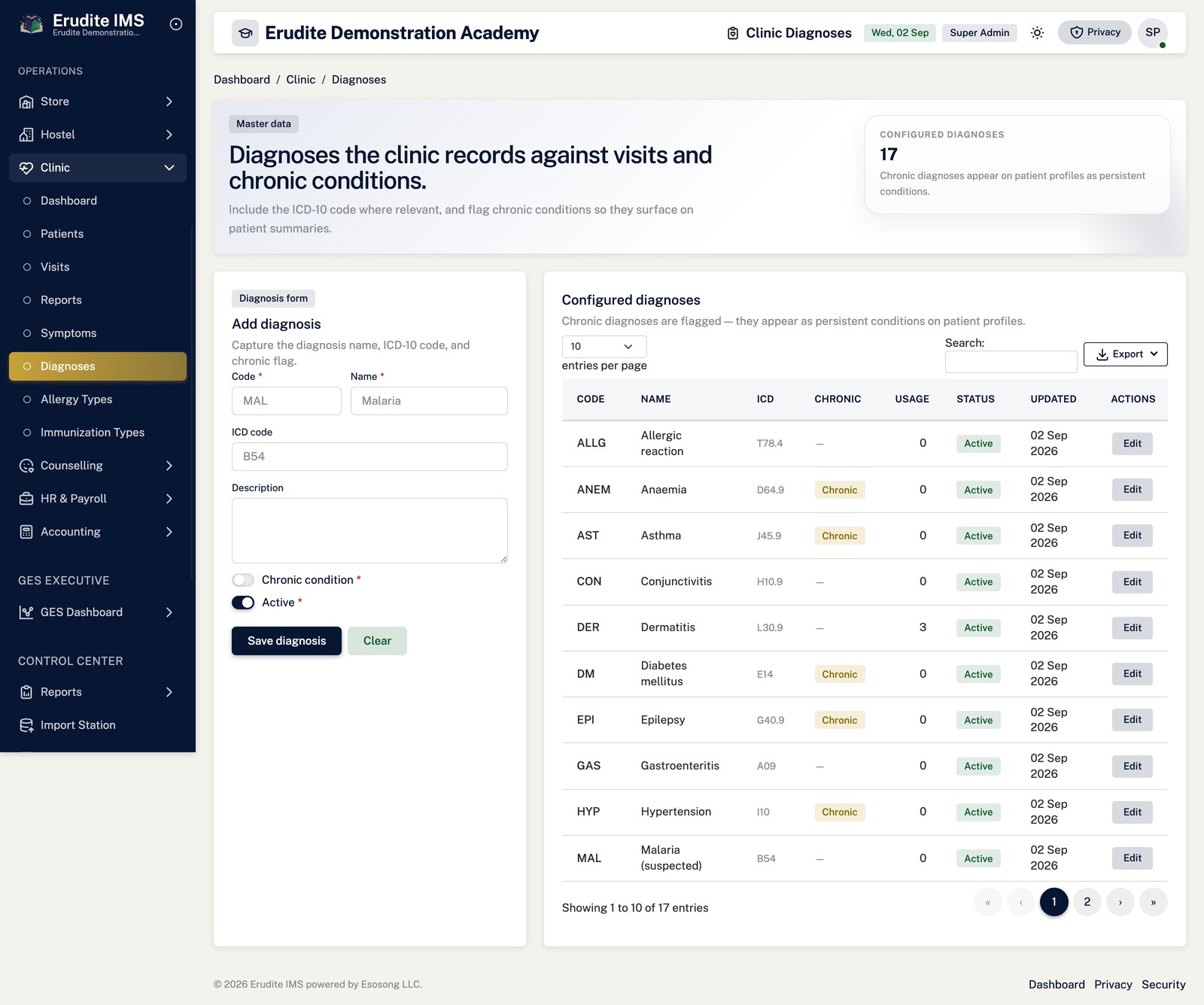Open the Visits menu item

98,267
